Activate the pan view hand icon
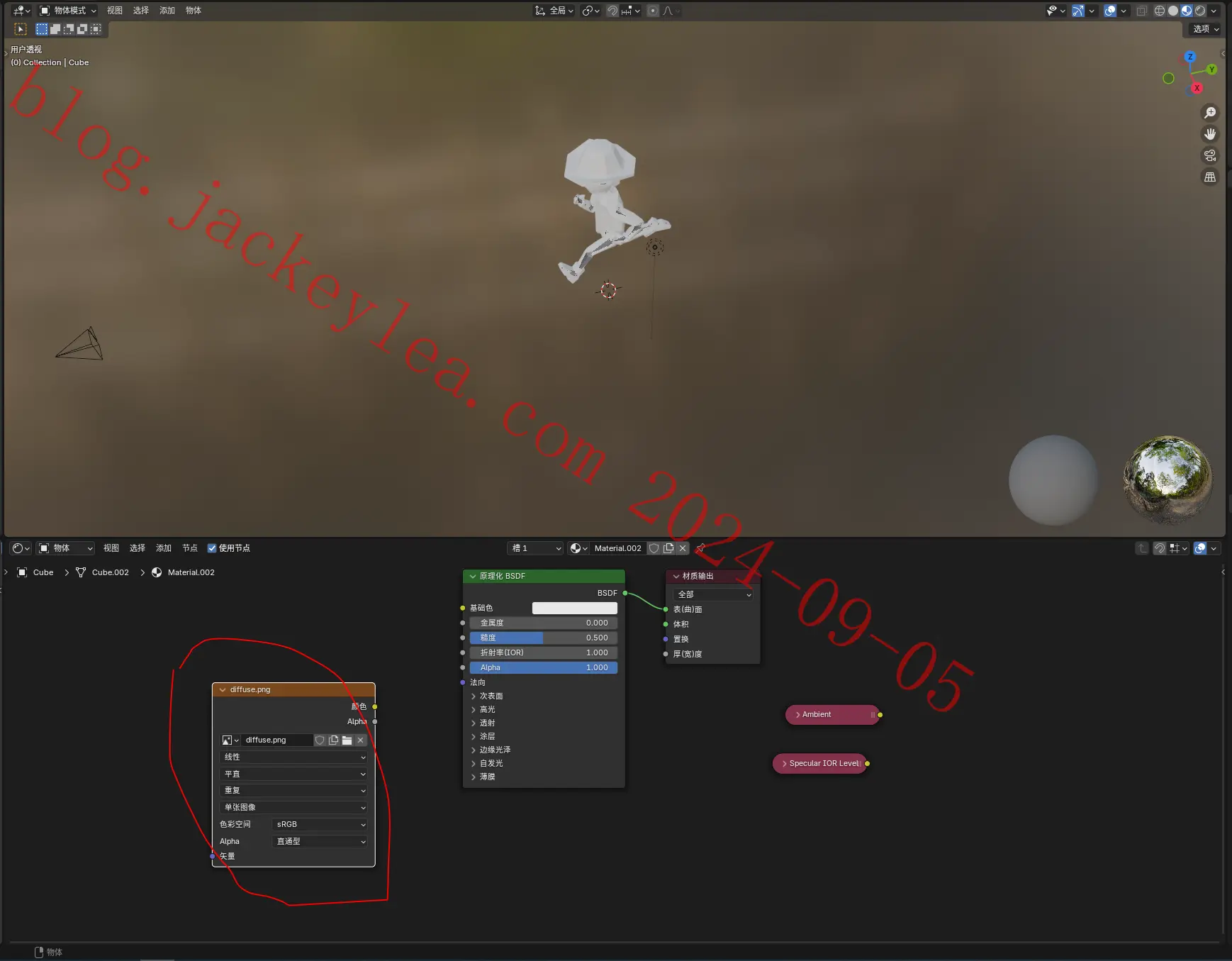This screenshot has width=1232, height=961. click(x=1210, y=134)
